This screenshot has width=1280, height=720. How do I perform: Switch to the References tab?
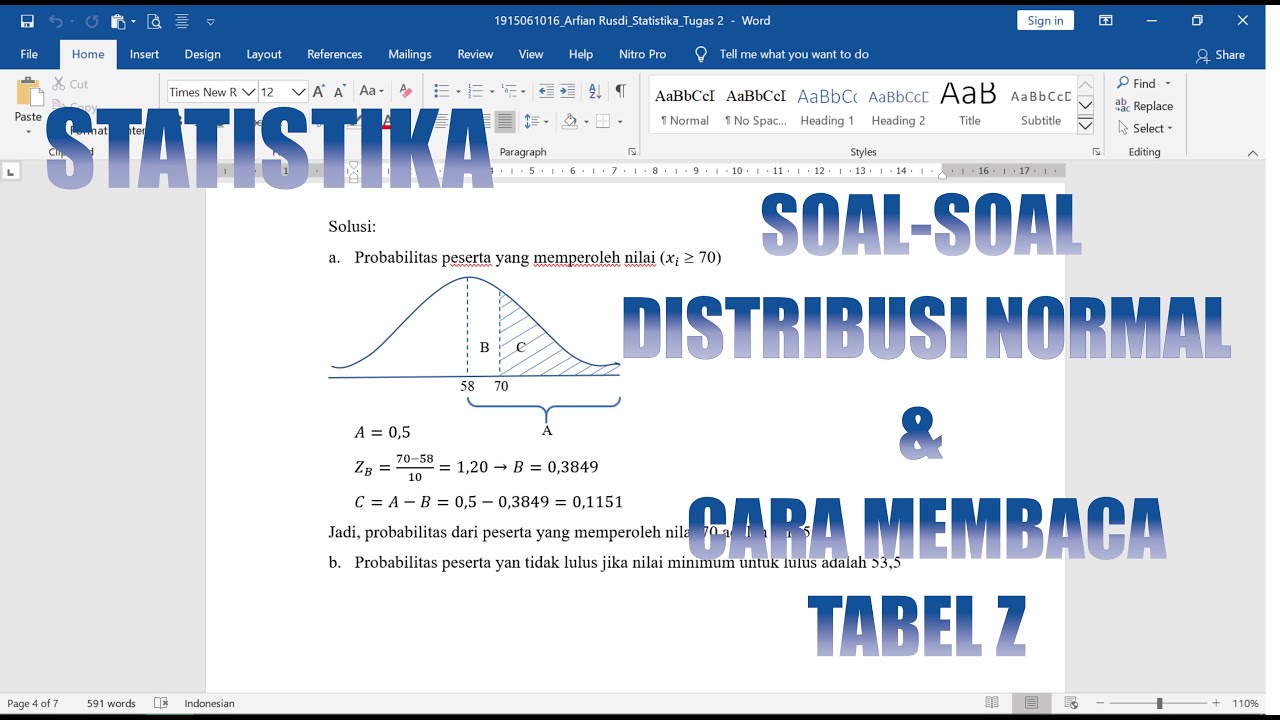point(334,54)
